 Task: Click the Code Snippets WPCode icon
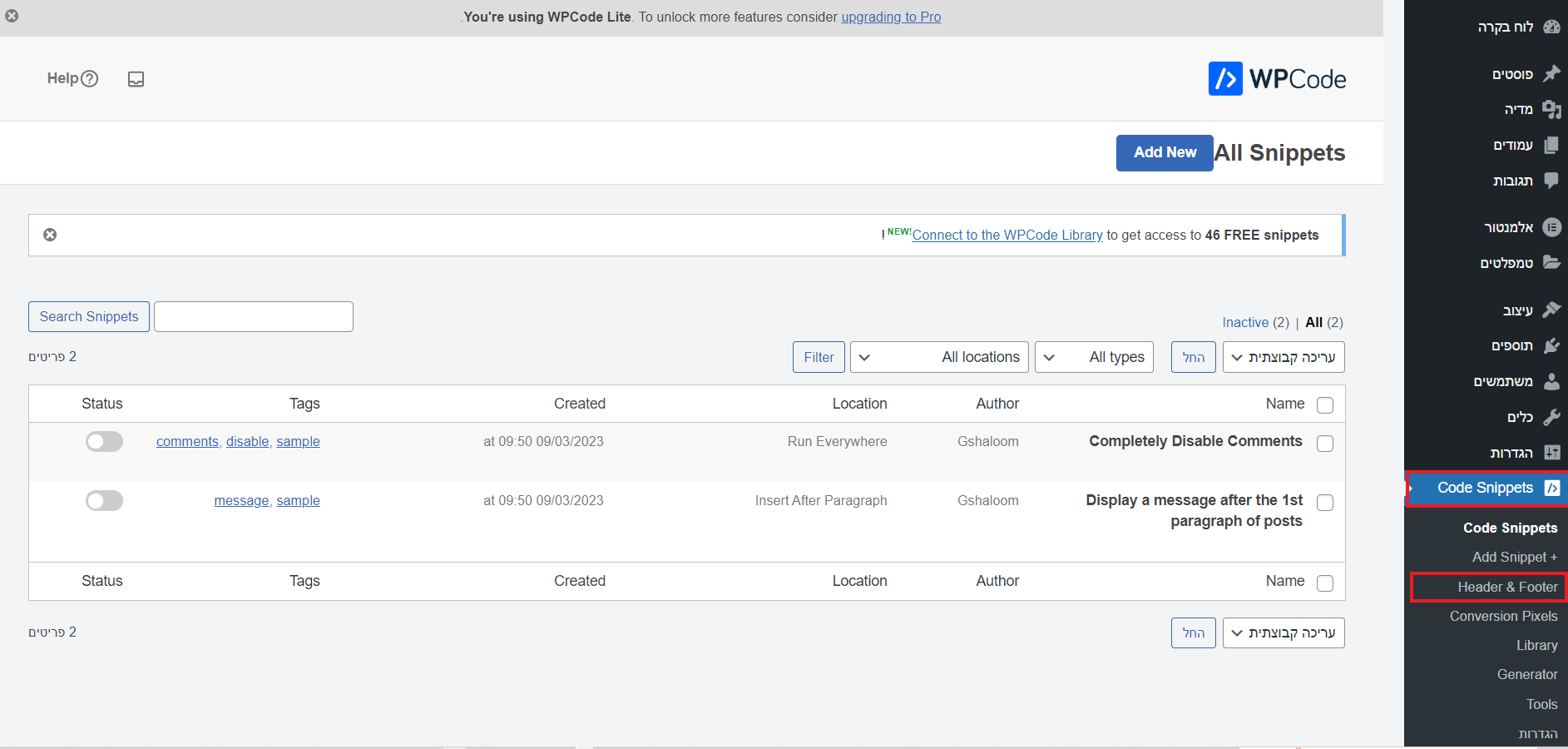(1552, 489)
